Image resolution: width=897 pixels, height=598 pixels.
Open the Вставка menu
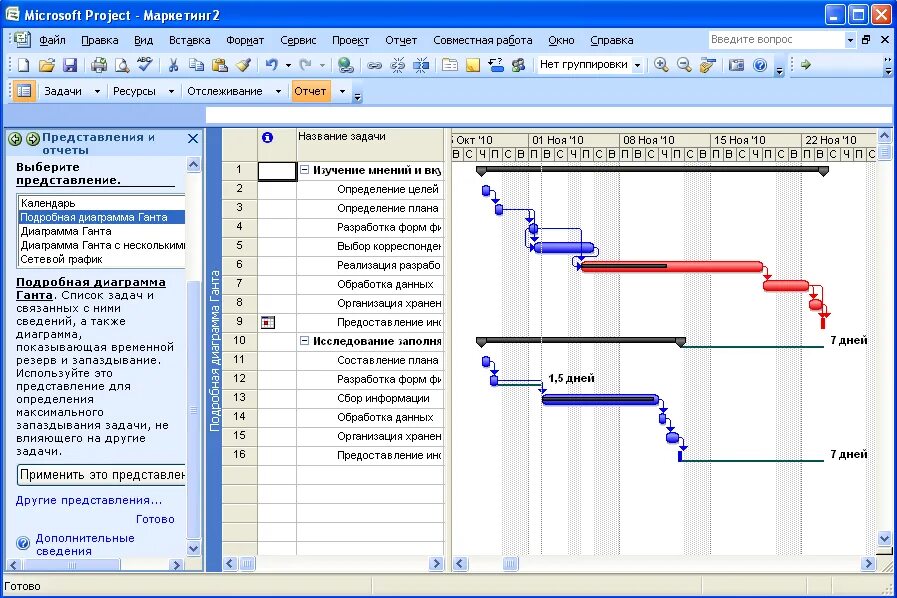click(x=189, y=41)
